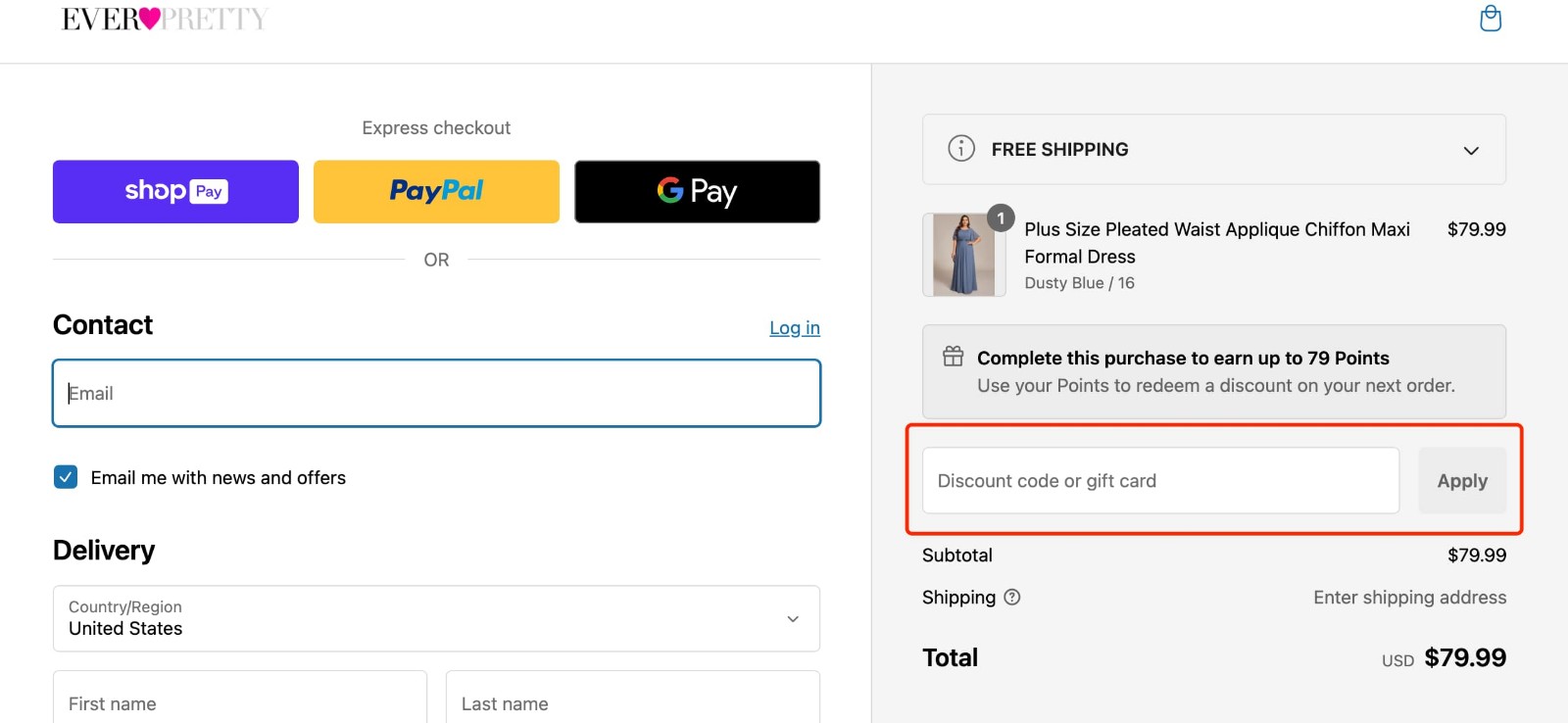Screen dimensions: 1568x723
Task: Open the Country/Region dropdown
Action: 436,618
